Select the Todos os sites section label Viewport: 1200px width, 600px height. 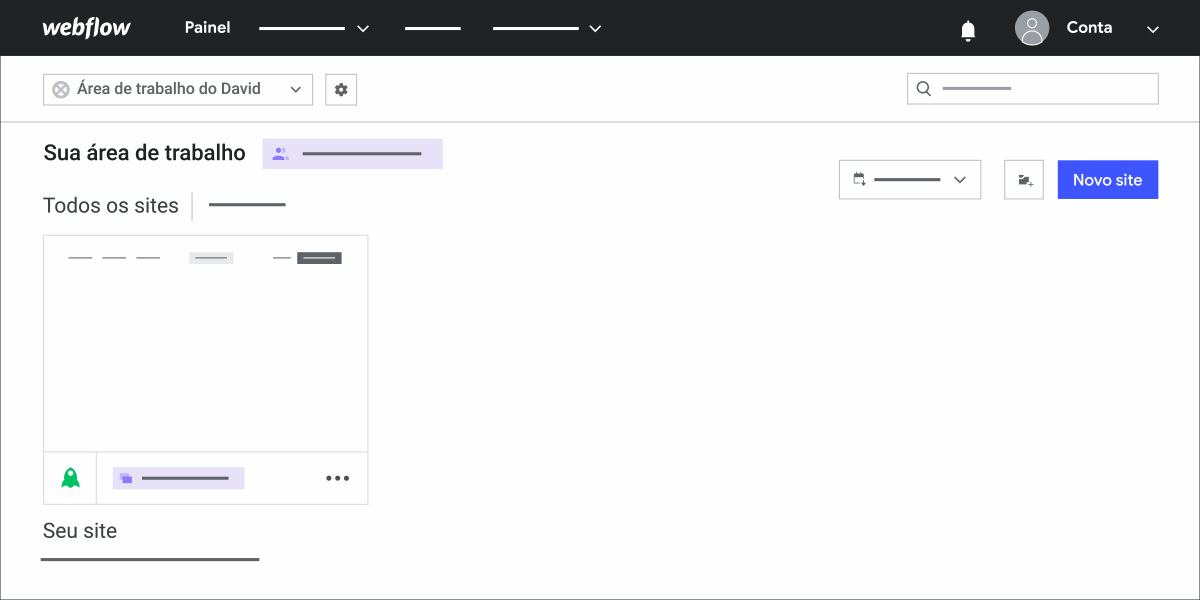110,205
